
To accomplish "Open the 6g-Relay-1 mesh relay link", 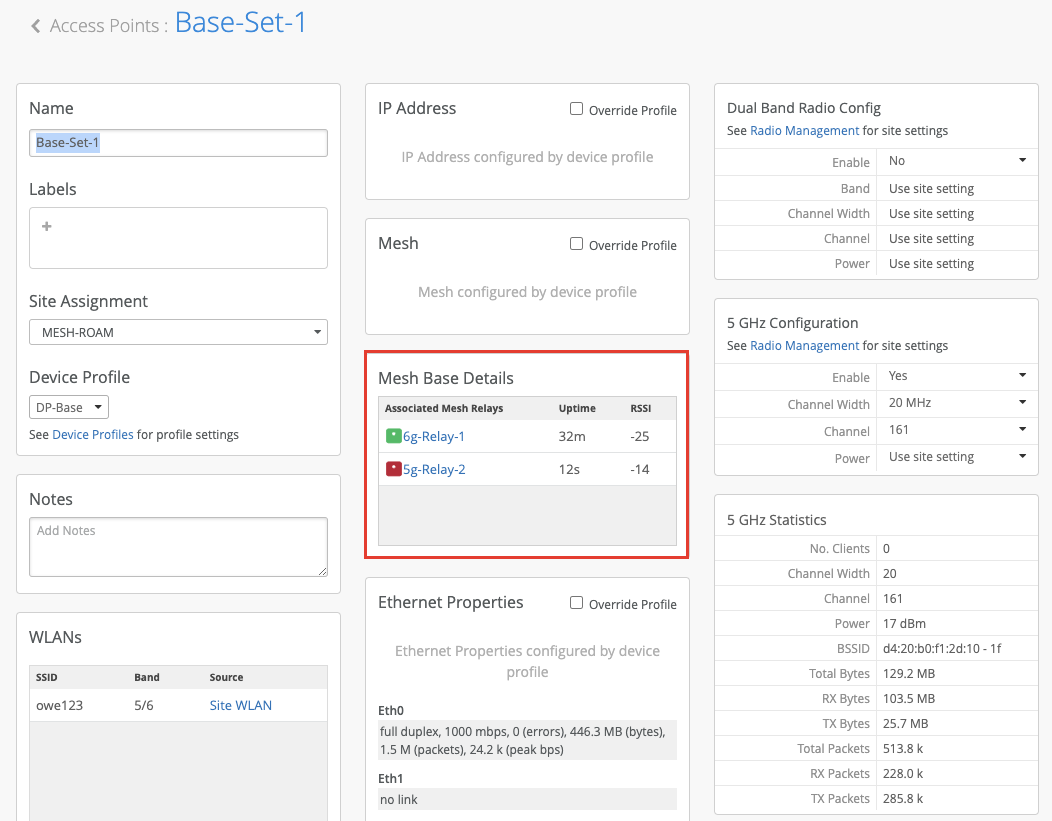I will click(434, 436).
